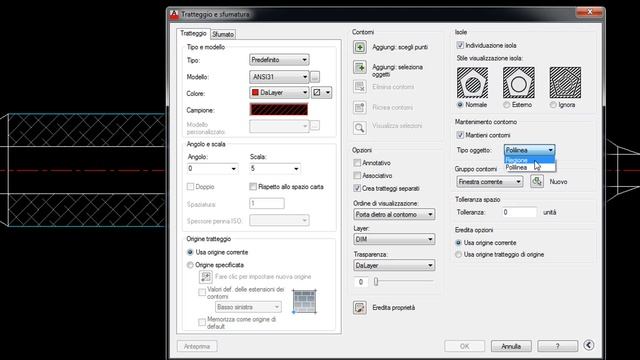Click the Ricrea contorni icon

(x=360, y=107)
